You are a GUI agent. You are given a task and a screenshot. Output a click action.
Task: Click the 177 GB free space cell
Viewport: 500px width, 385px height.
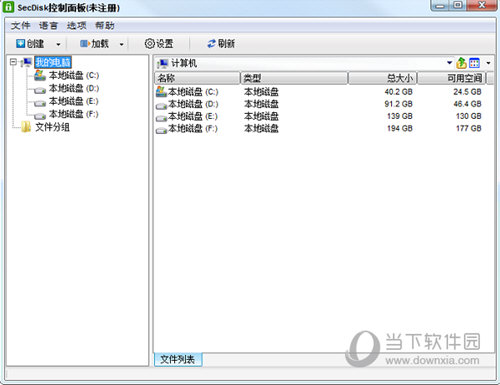point(469,129)
